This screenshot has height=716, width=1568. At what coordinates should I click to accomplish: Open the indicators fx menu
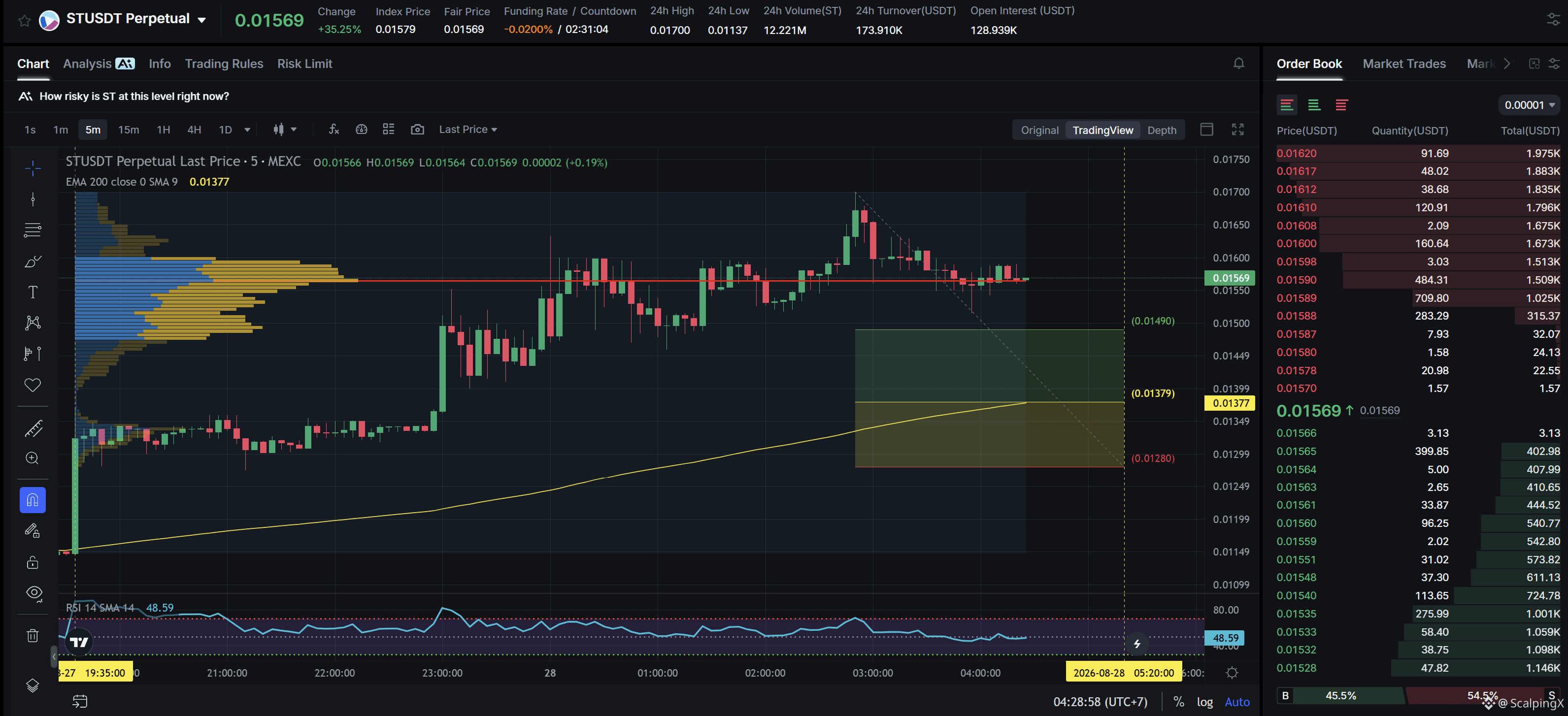334,129
